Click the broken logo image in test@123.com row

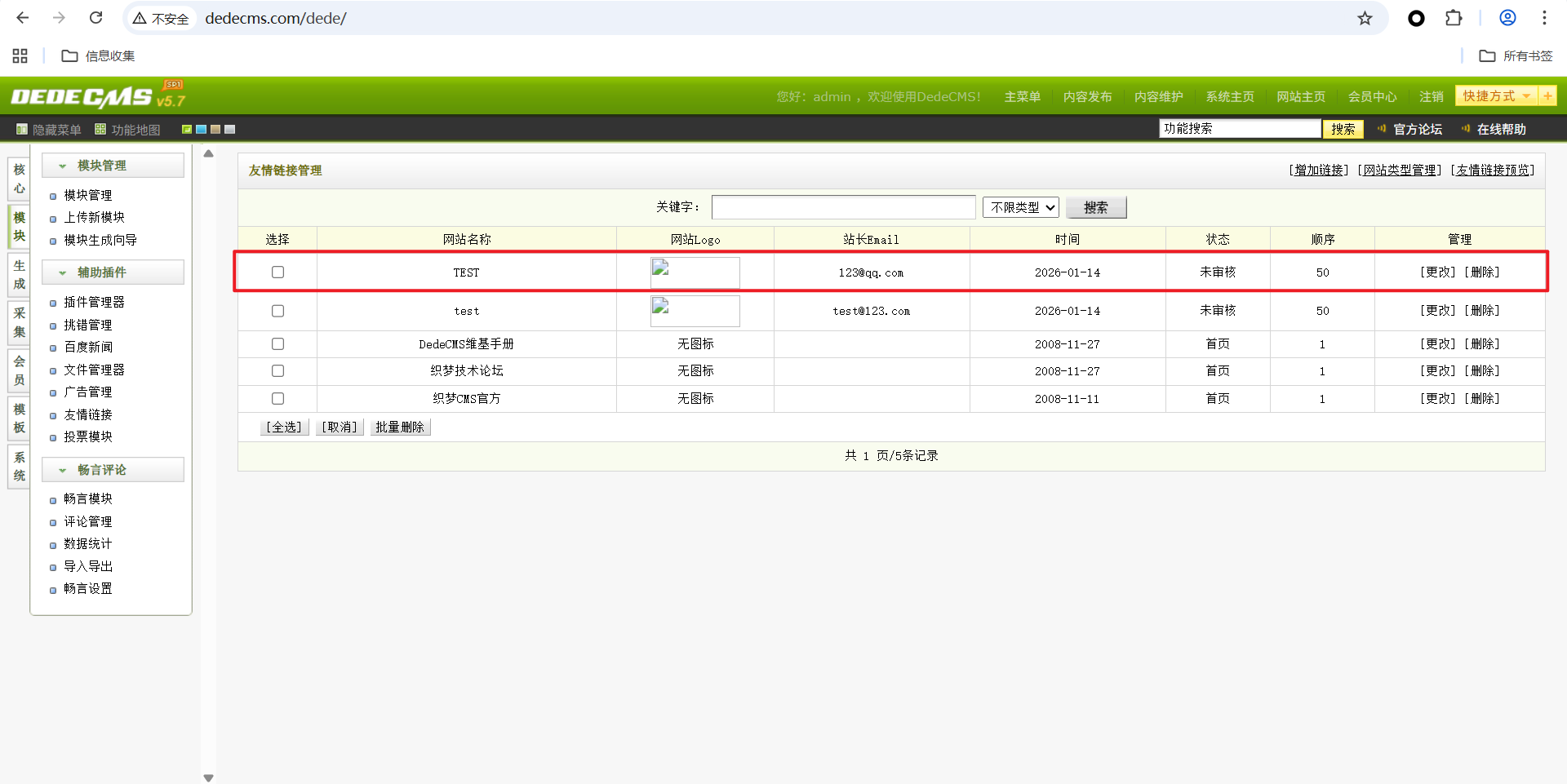[695, 311]
